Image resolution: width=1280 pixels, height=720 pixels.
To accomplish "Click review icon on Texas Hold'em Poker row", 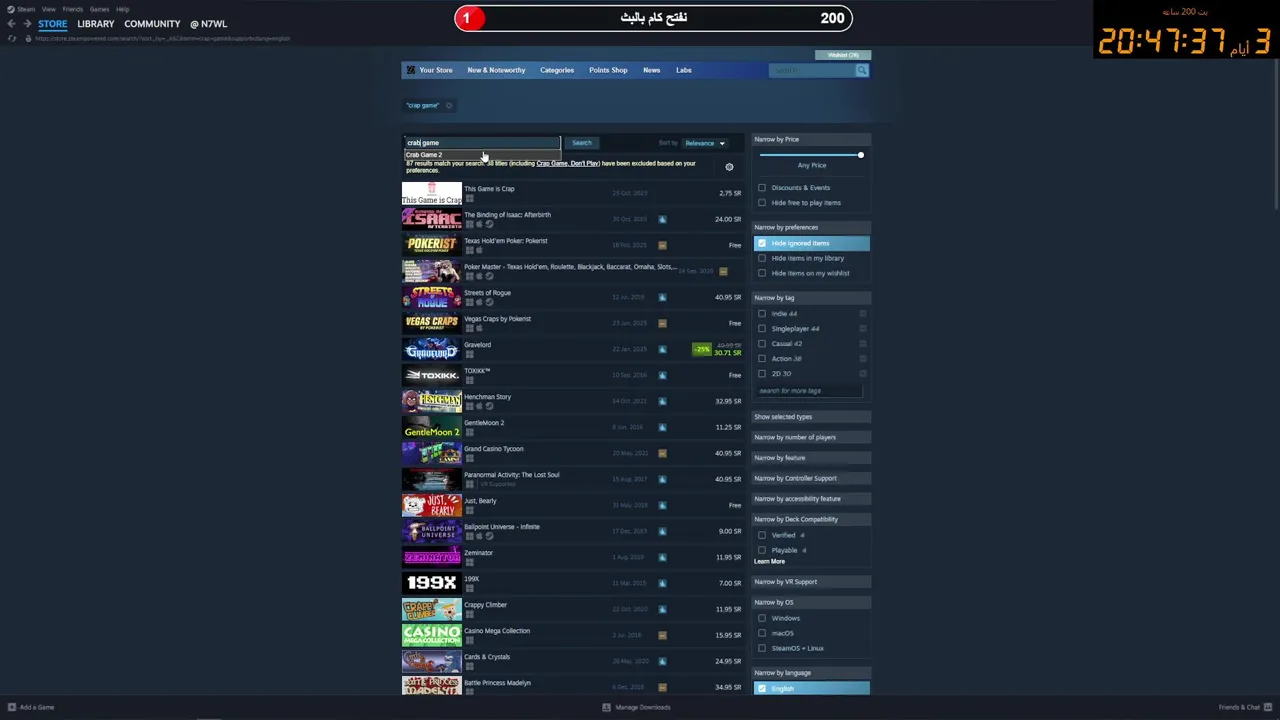I will tap(662, 245).
